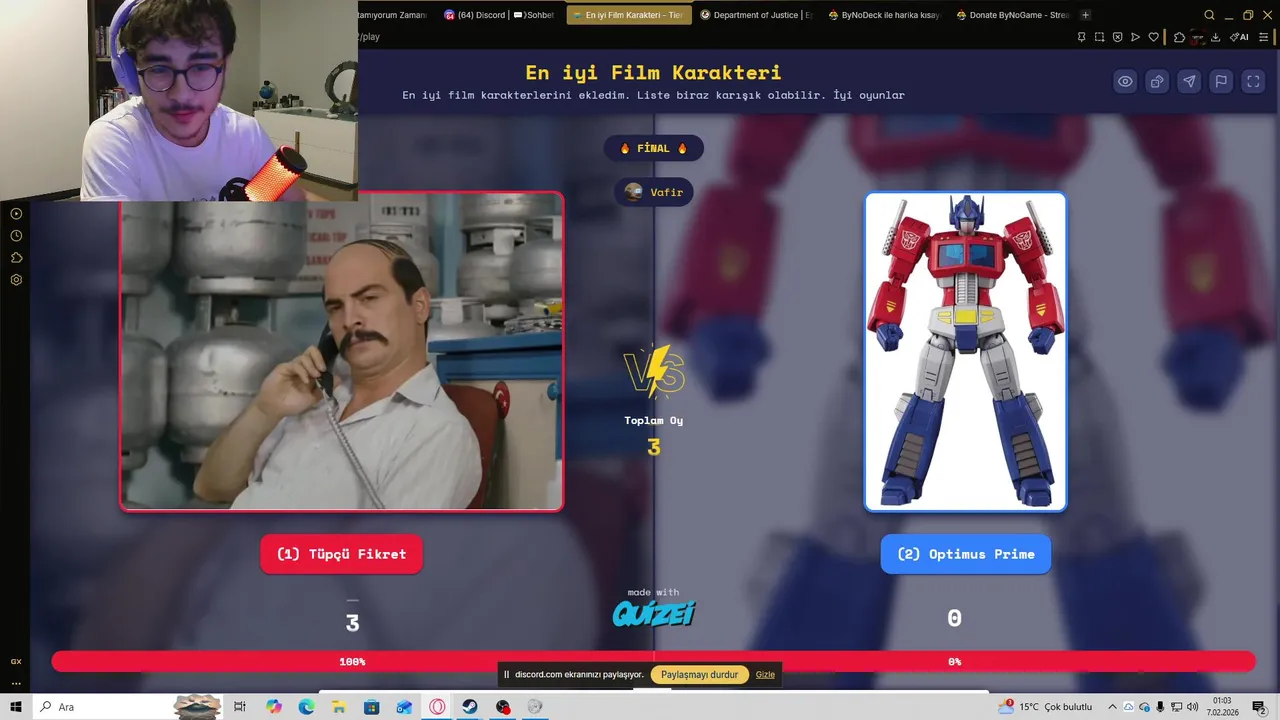Open Steam from the taskbar
This screenshot has width=1280, height=720.
(x=469, y=707)
